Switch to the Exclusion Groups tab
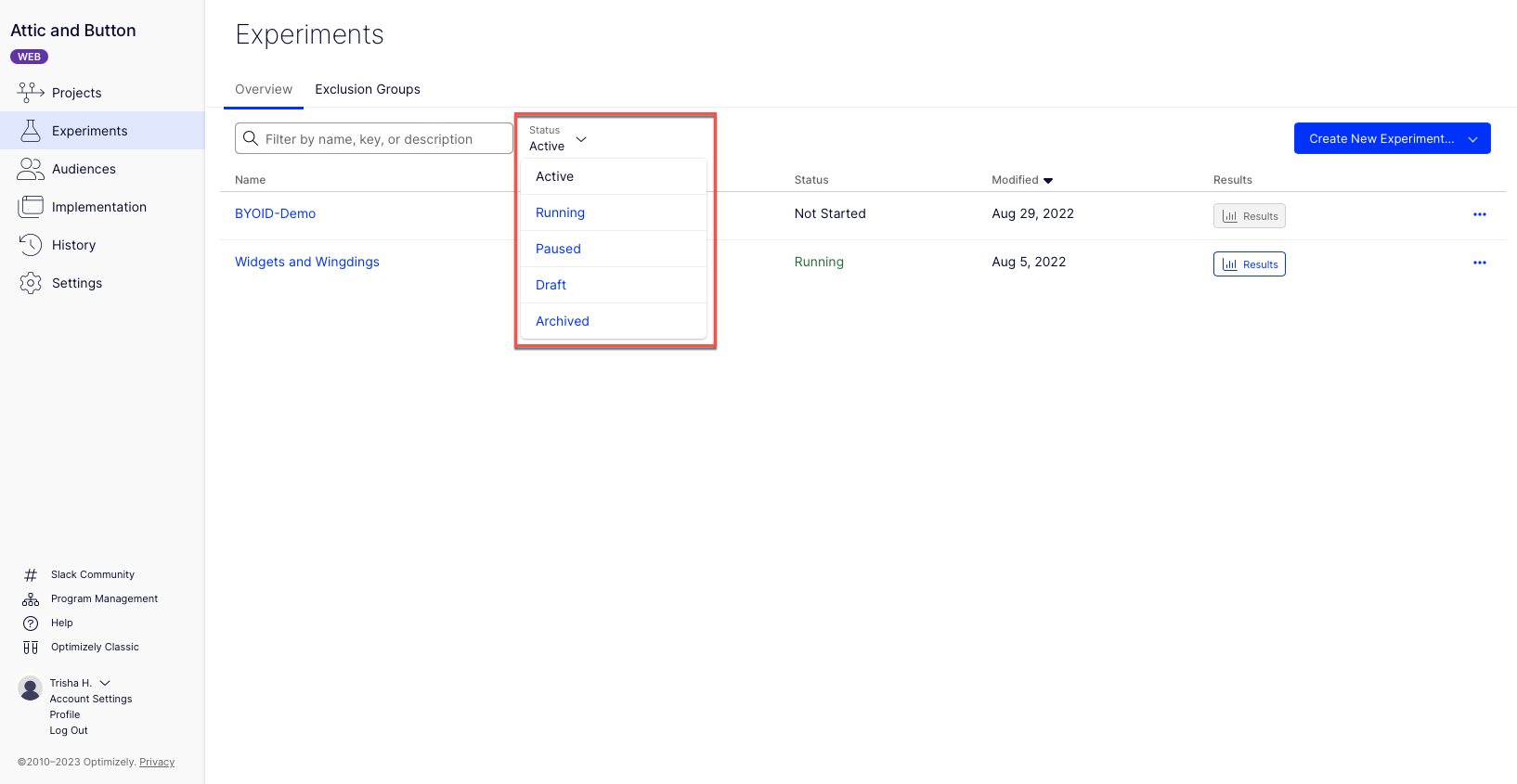Screen dimensions: 1517x784 pos(368,89)
